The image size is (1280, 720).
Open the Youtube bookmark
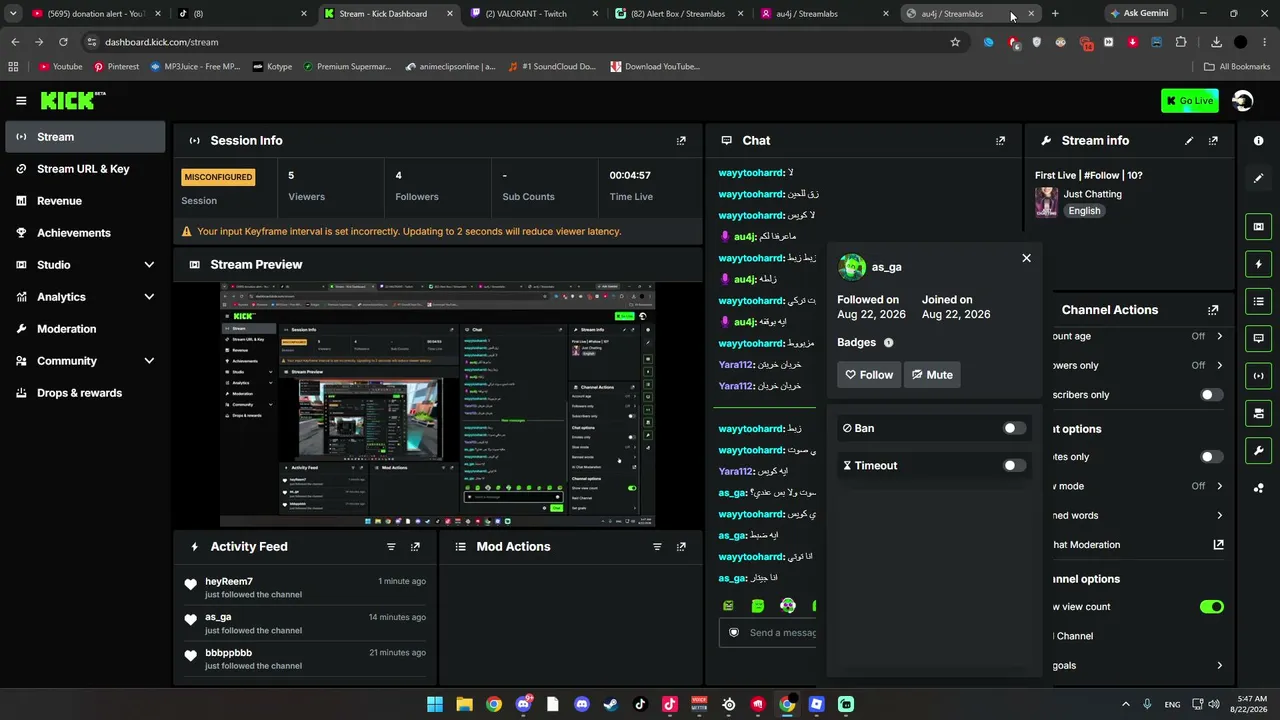tap(61, 67)
